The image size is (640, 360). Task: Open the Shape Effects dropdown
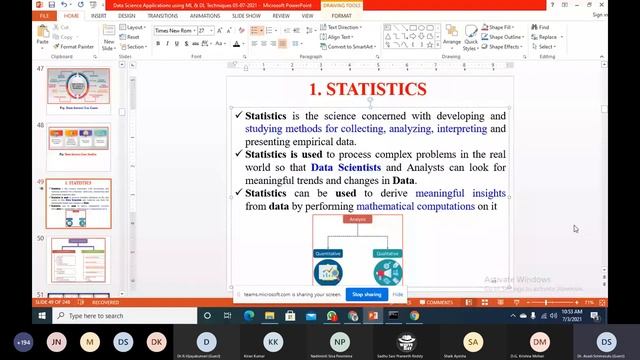pyautogui.click(x=502, y=47)
